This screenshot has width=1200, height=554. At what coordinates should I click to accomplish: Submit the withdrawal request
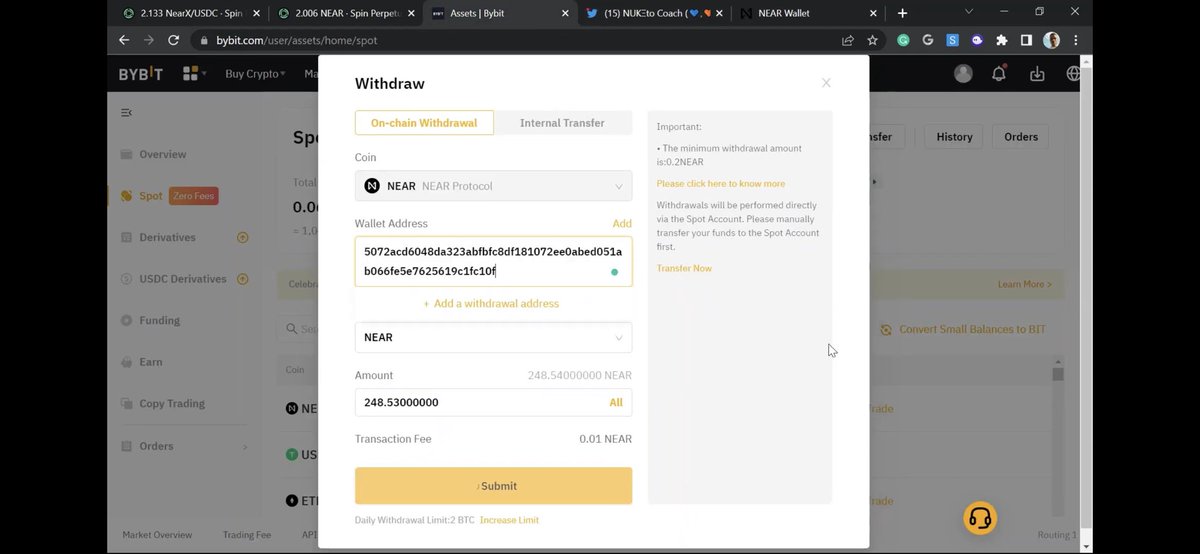point(494,486)
